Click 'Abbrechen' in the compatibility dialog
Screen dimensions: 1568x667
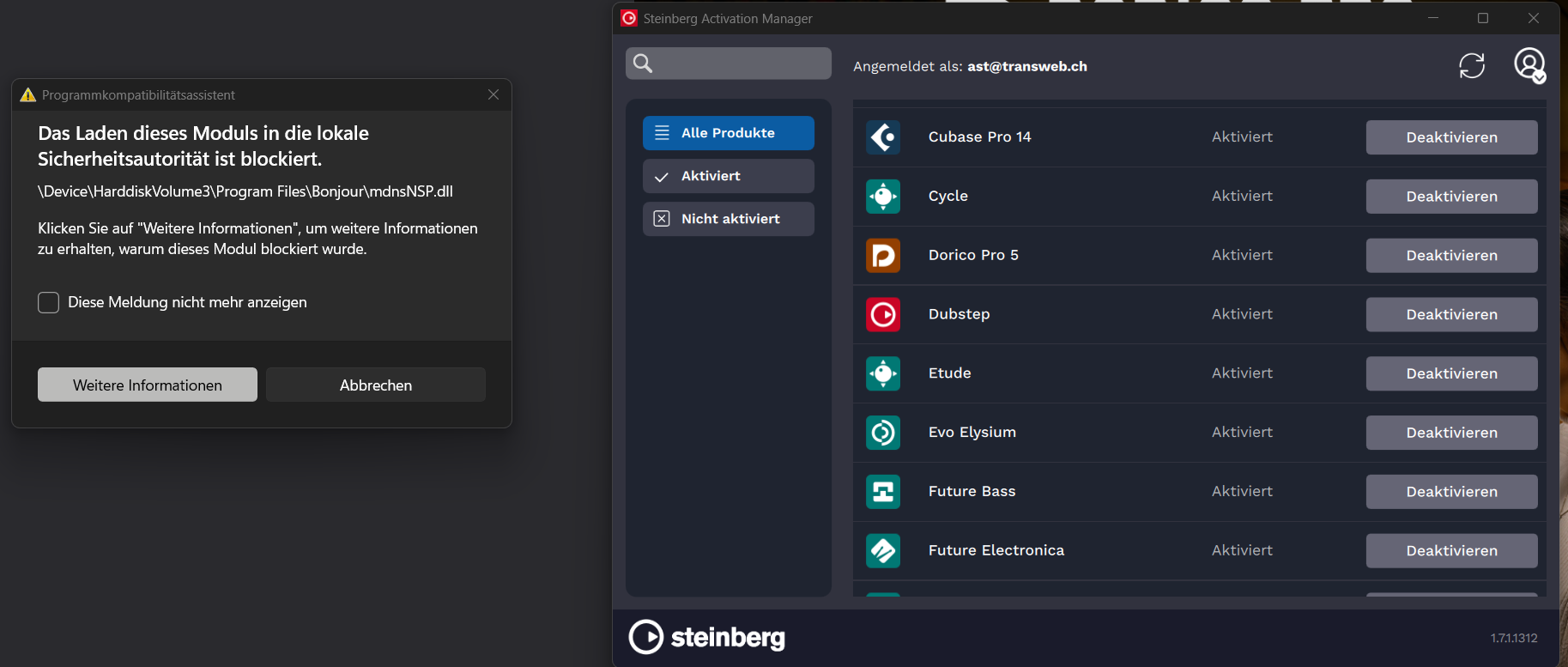[376, 385]
